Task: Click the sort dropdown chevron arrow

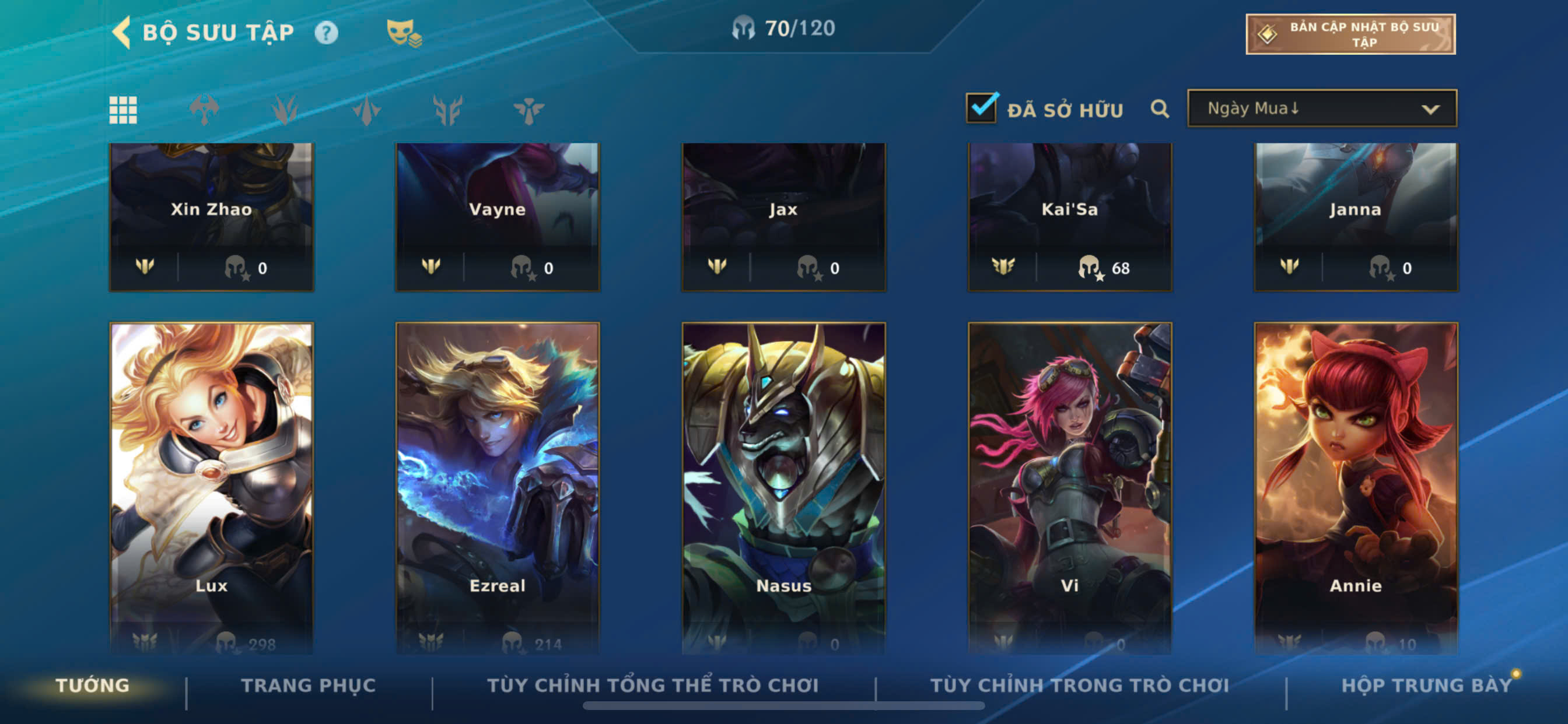Action: 1430,110
